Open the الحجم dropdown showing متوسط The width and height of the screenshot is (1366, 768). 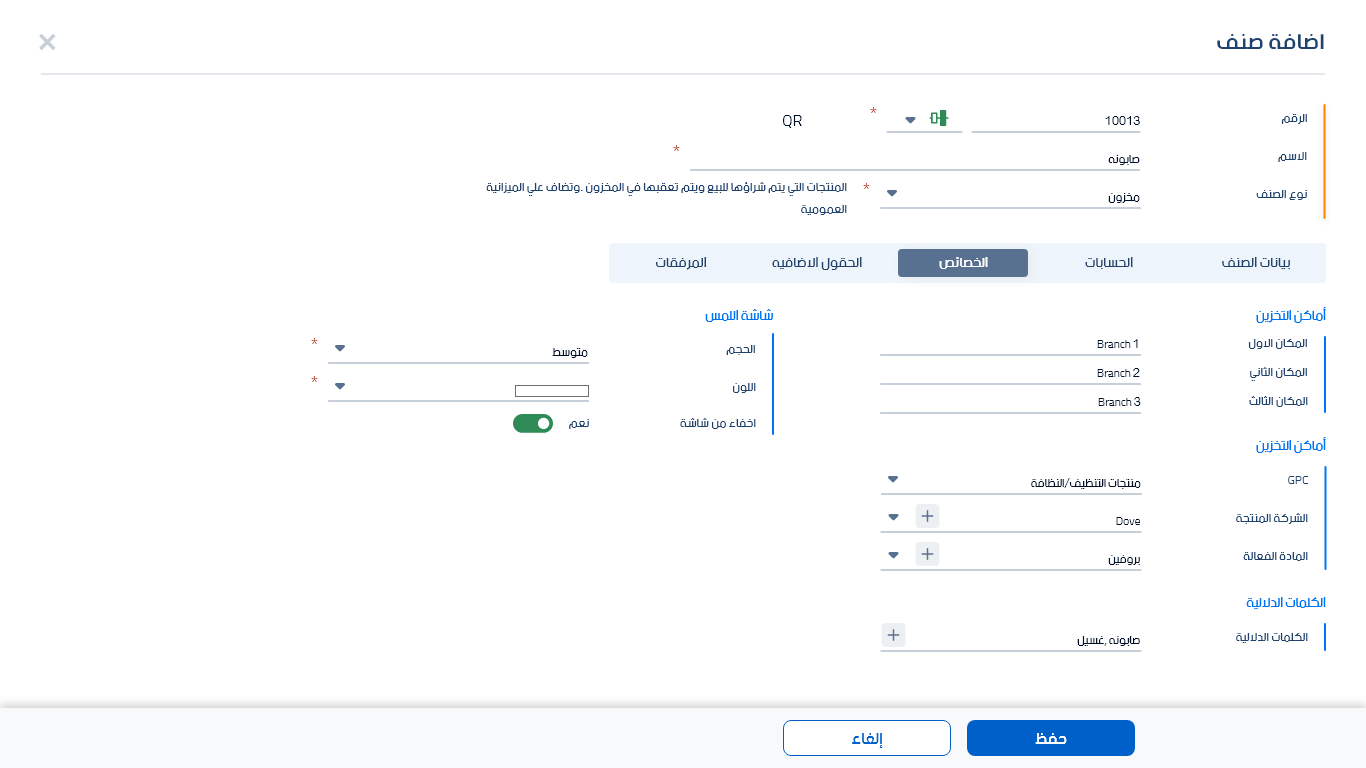coord(340,349)
